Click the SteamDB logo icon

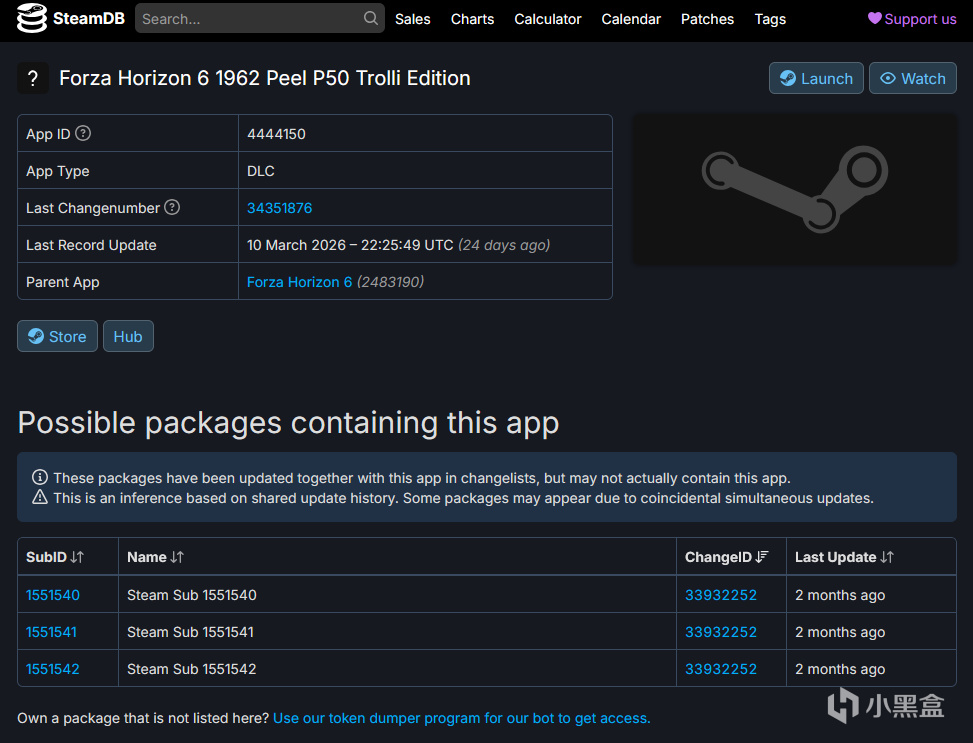point(31,19)
